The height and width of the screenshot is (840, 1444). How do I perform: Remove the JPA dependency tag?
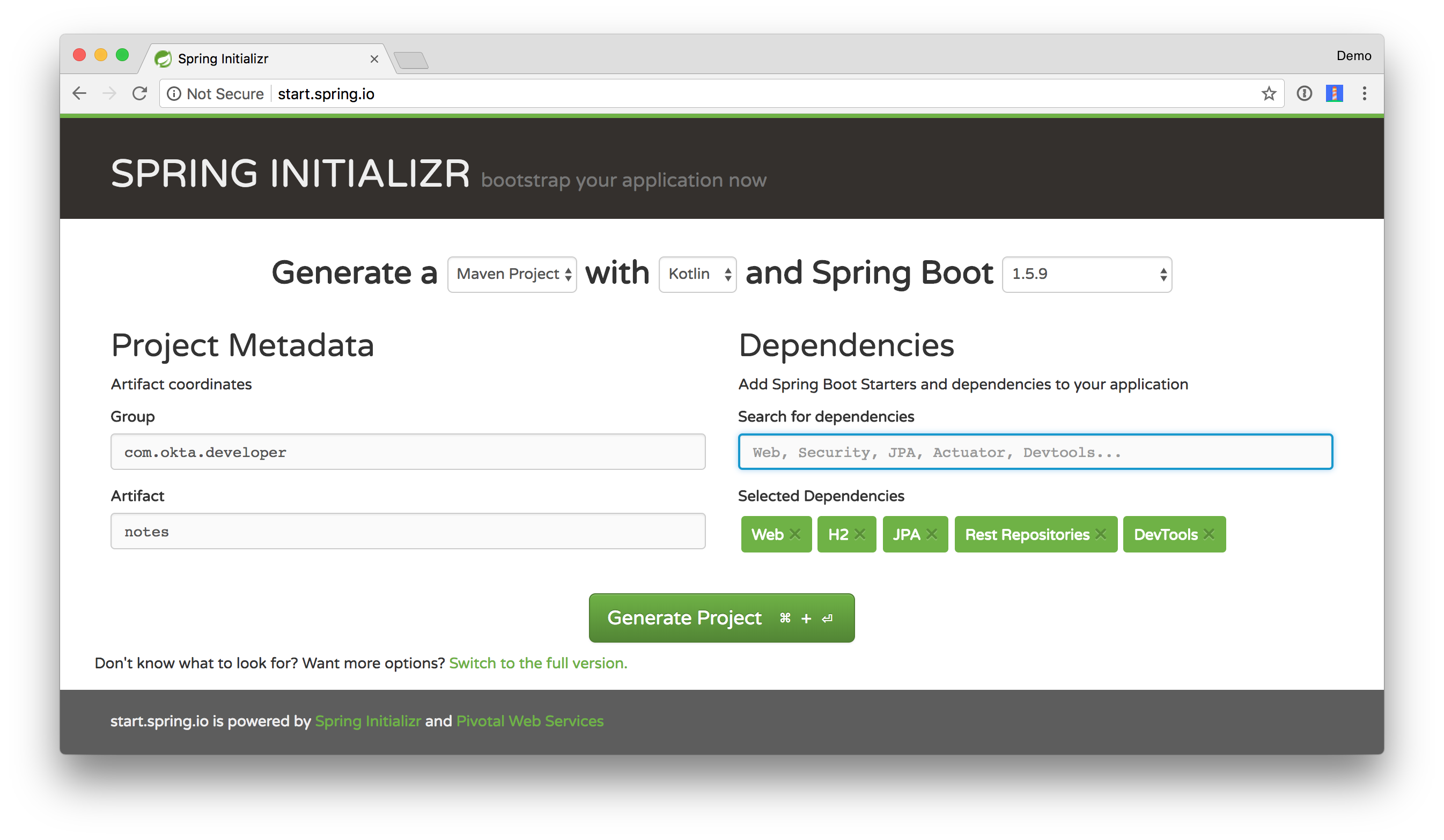point(932,534)
